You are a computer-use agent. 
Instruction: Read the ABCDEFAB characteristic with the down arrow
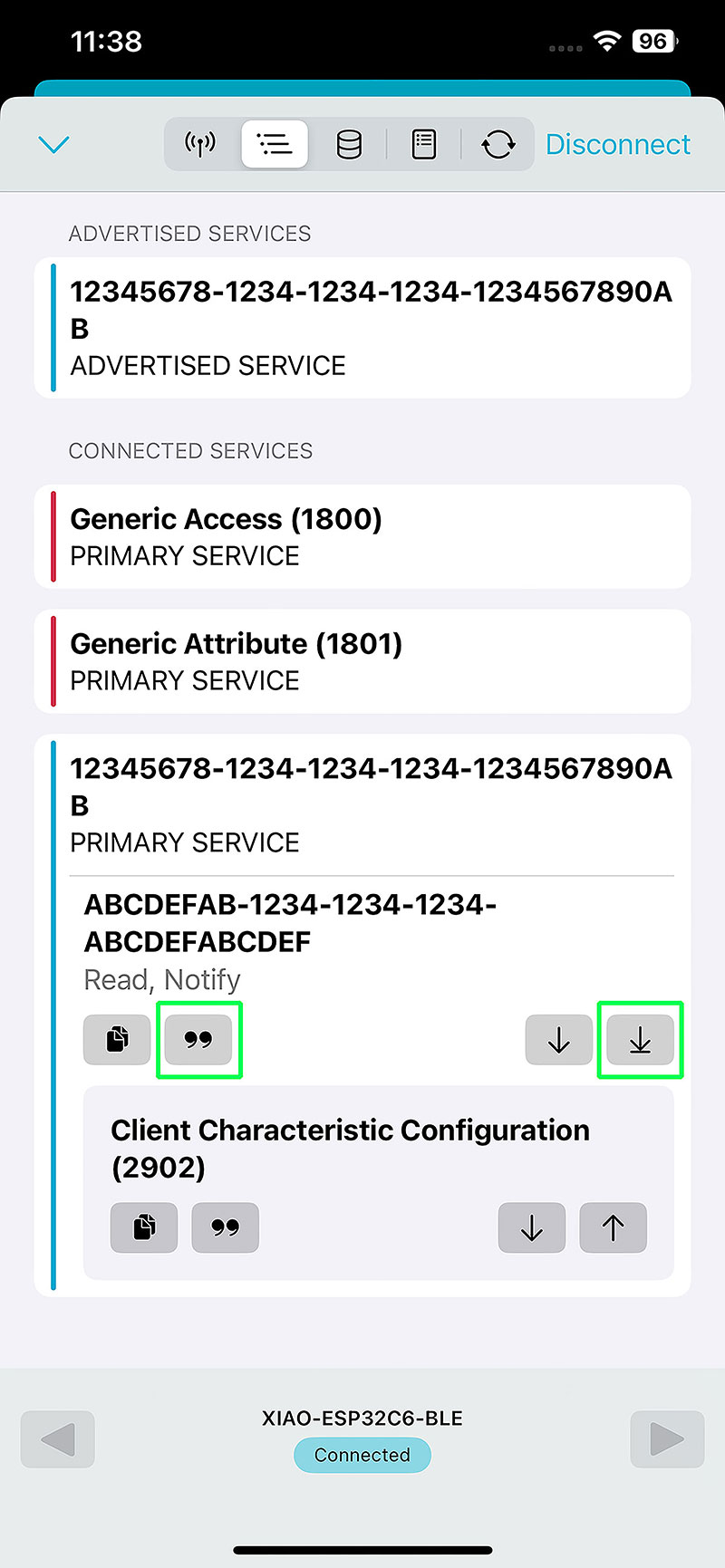click(x=559, y=1039)
